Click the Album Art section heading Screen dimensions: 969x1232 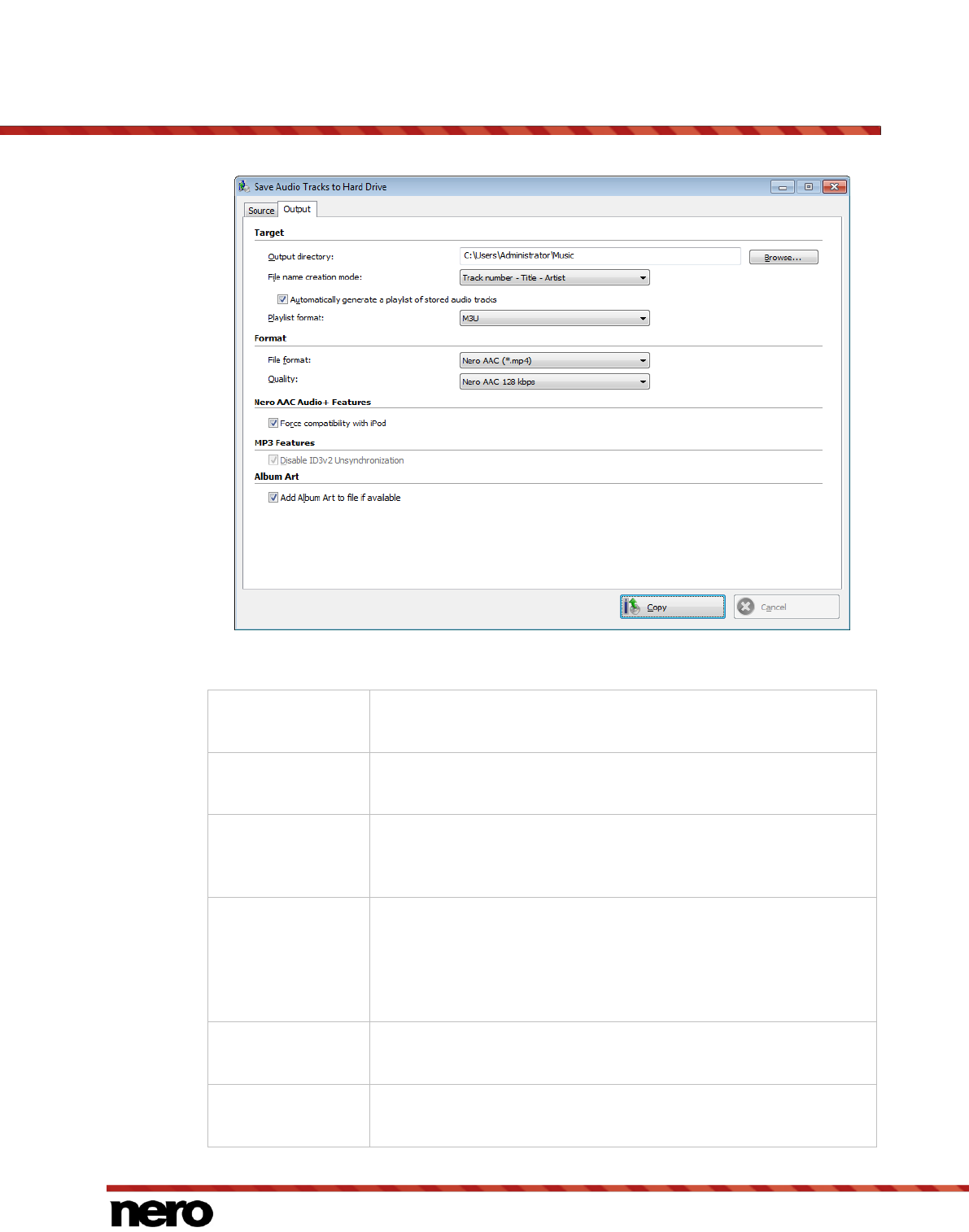[277, 477]
